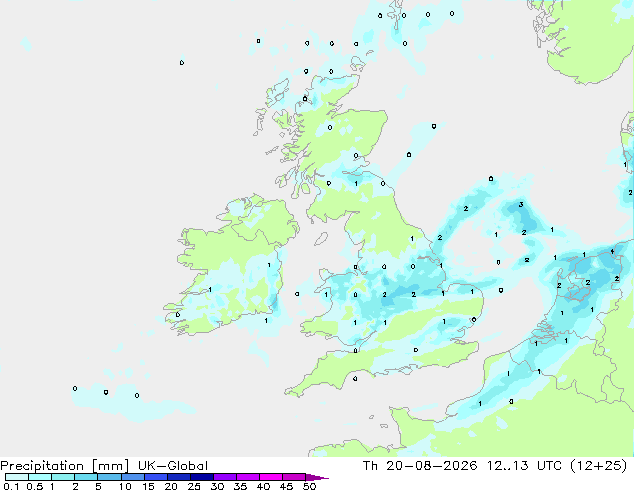Select the '35' legend scale label
Image resolution: width=634 pixels, height=490 pixels.
click(x=240, y=486)
